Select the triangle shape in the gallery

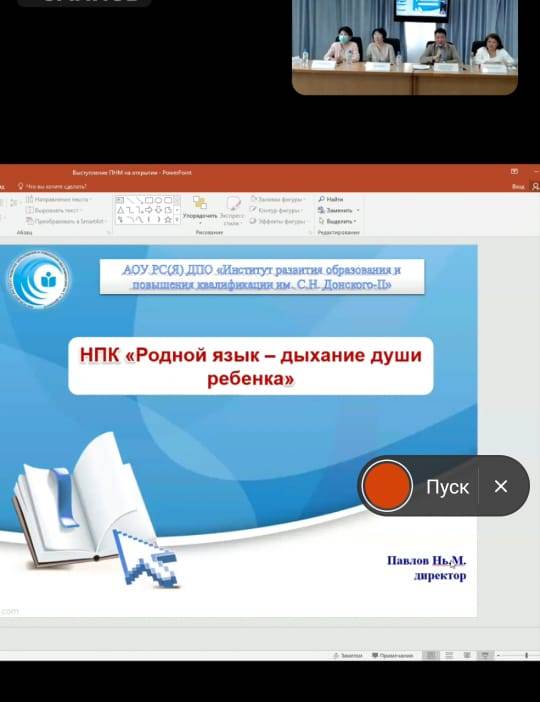pos(120,210)
